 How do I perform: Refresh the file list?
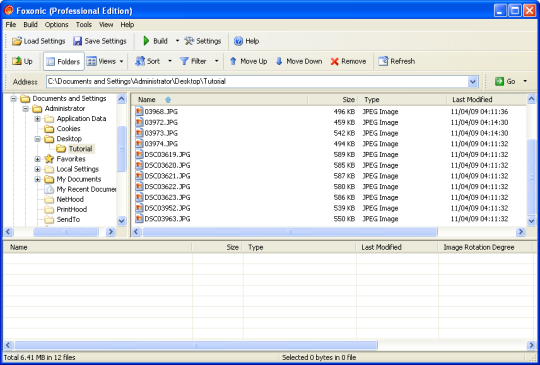pyautogui.click(x=396, y=61)
